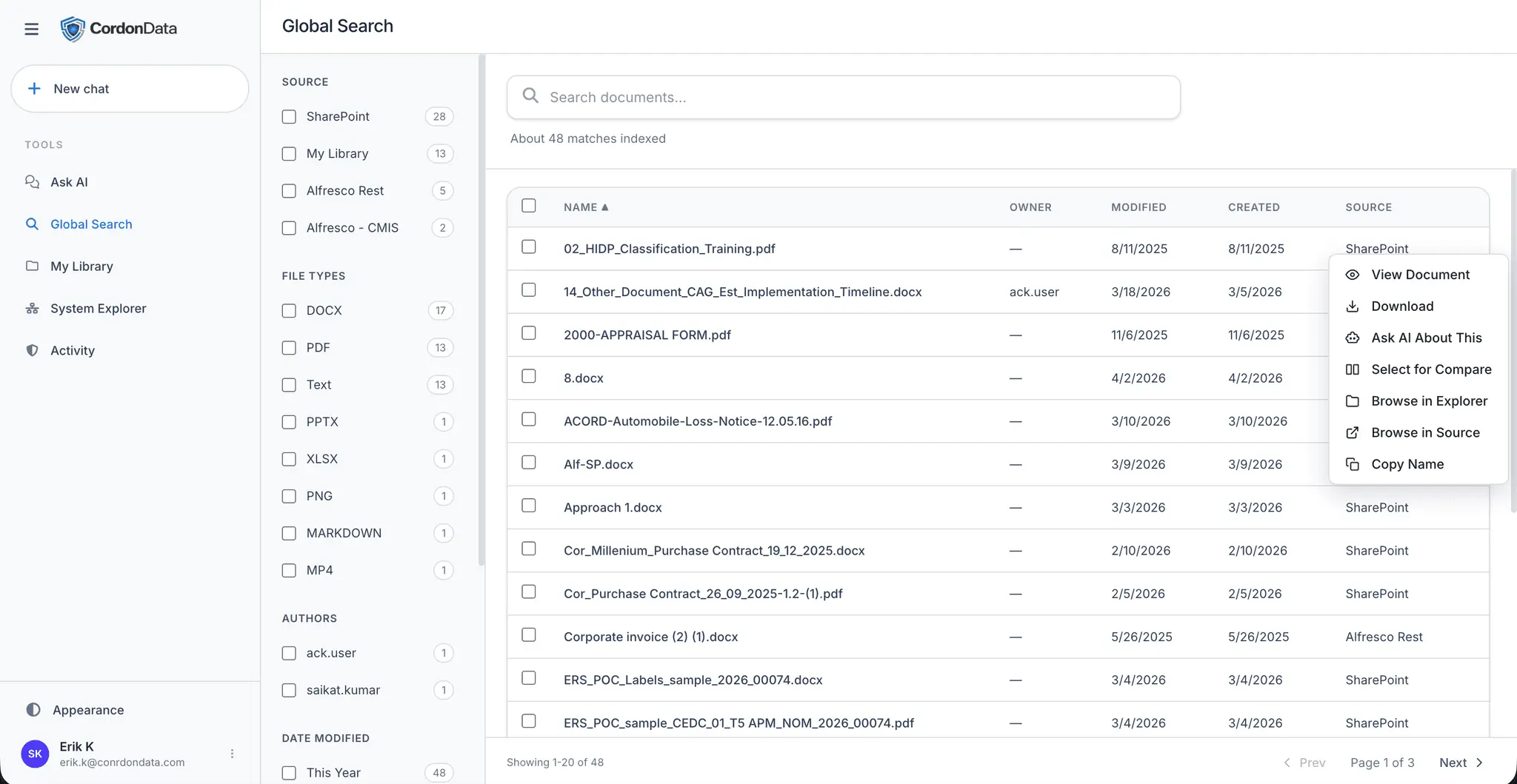Open the user options three-dot menu
Image resolution: width=1517 pixels, height=784 pixels.
click(232, 754)
